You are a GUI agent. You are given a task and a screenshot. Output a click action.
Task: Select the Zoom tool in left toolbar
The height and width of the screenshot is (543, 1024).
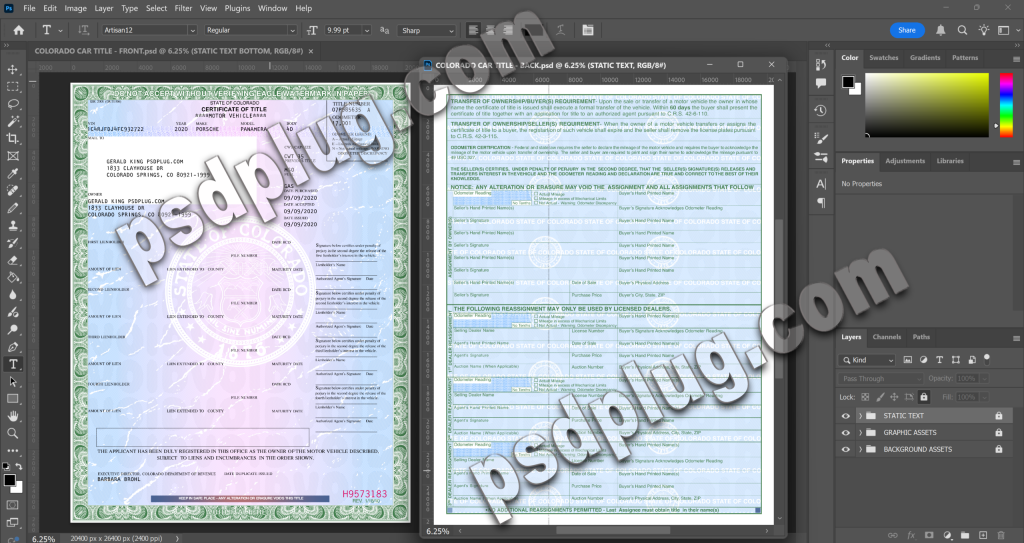pyautogui.click(x=13, y=433)
